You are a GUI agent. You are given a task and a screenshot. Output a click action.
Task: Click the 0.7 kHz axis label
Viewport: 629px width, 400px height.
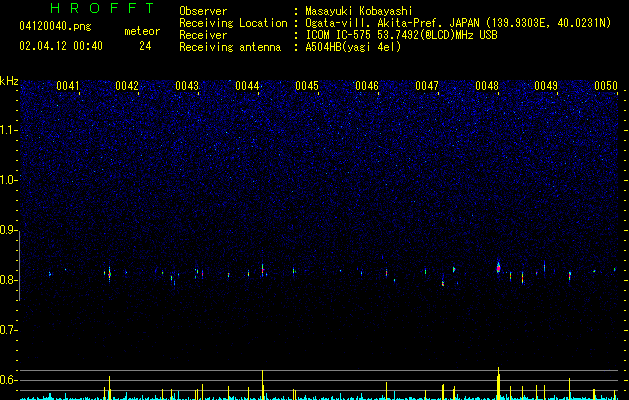(x=9, y=331)
